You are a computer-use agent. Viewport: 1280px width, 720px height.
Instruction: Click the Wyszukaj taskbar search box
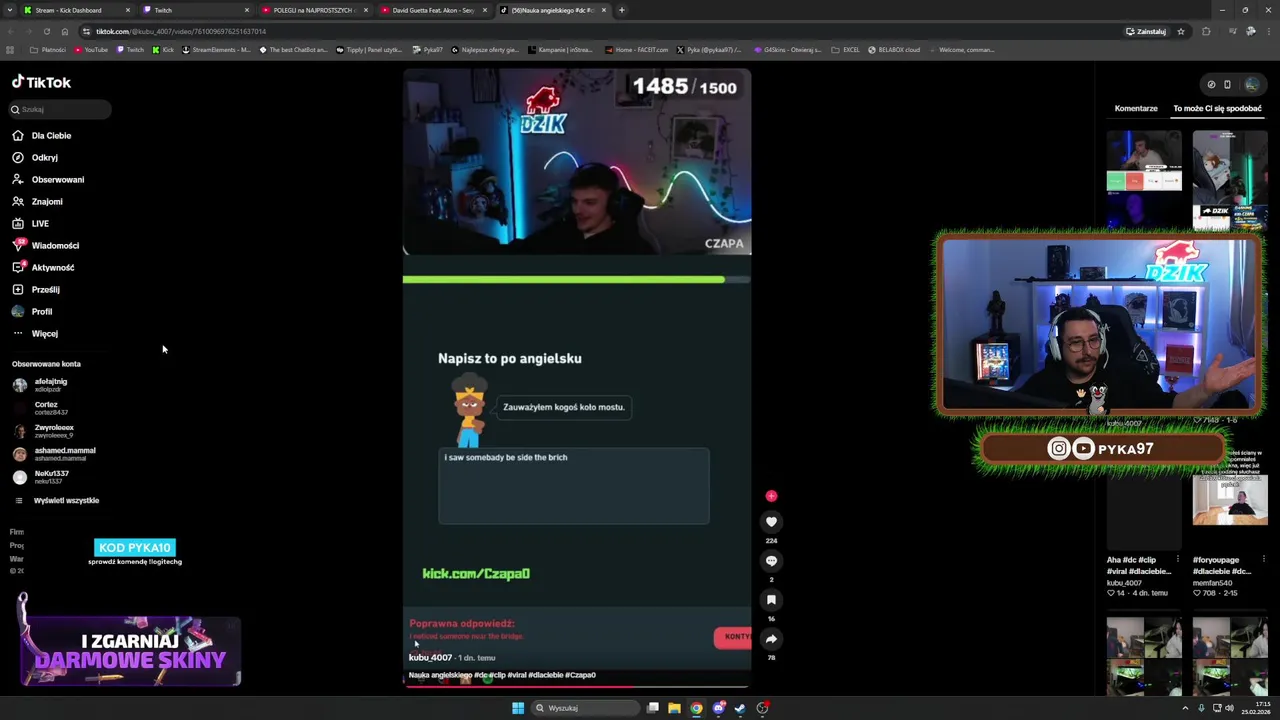pos(587,708)
